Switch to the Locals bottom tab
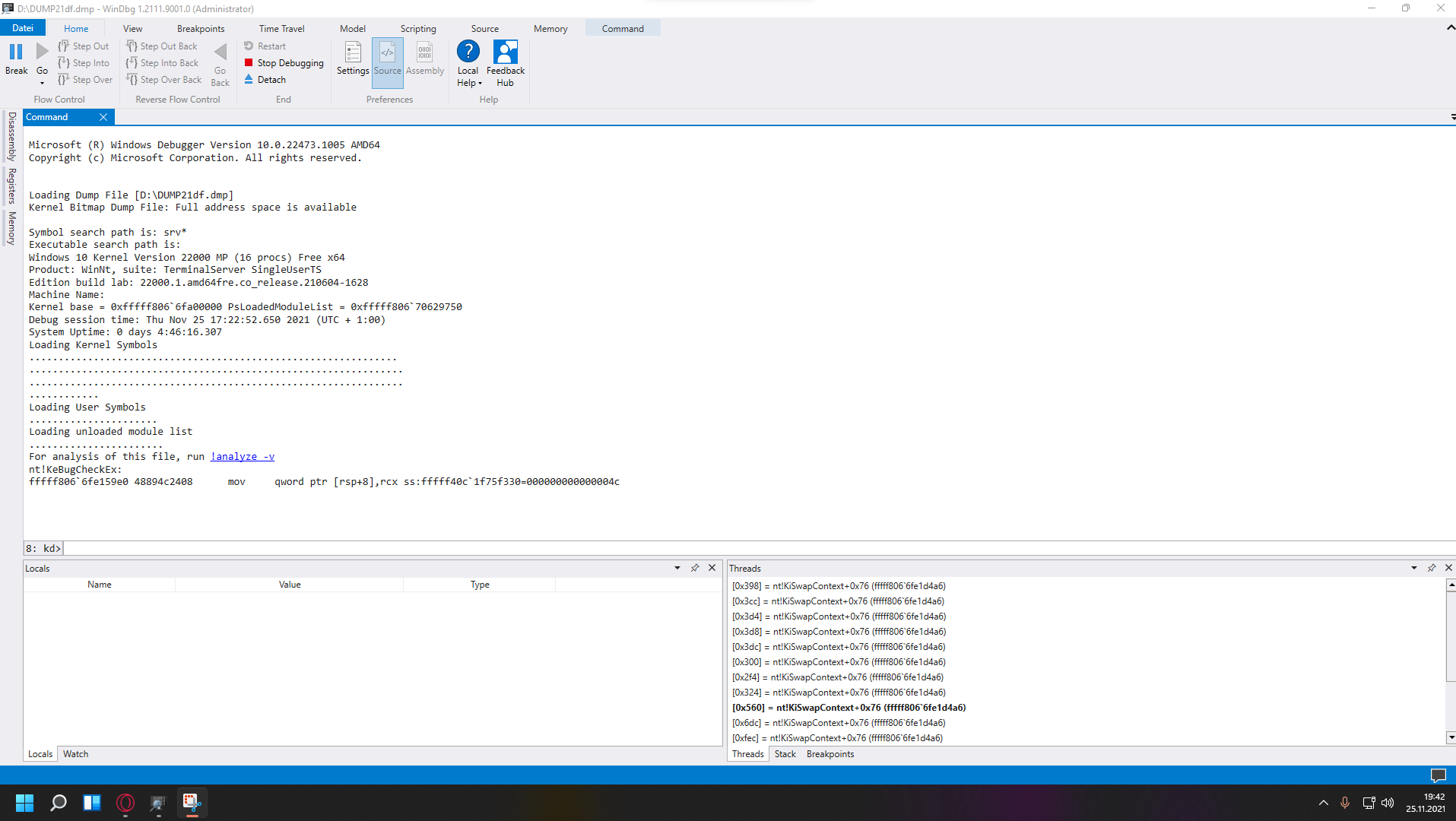This screenshot has width=1456, height=821. click(40, 754)
